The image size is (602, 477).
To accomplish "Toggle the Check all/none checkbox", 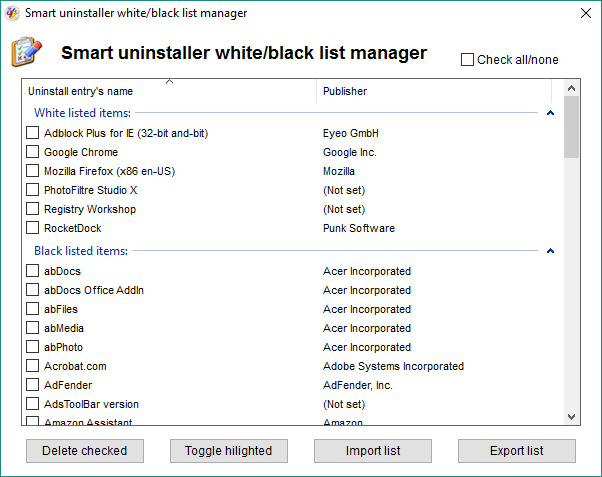I will click(x=467, y=60).
